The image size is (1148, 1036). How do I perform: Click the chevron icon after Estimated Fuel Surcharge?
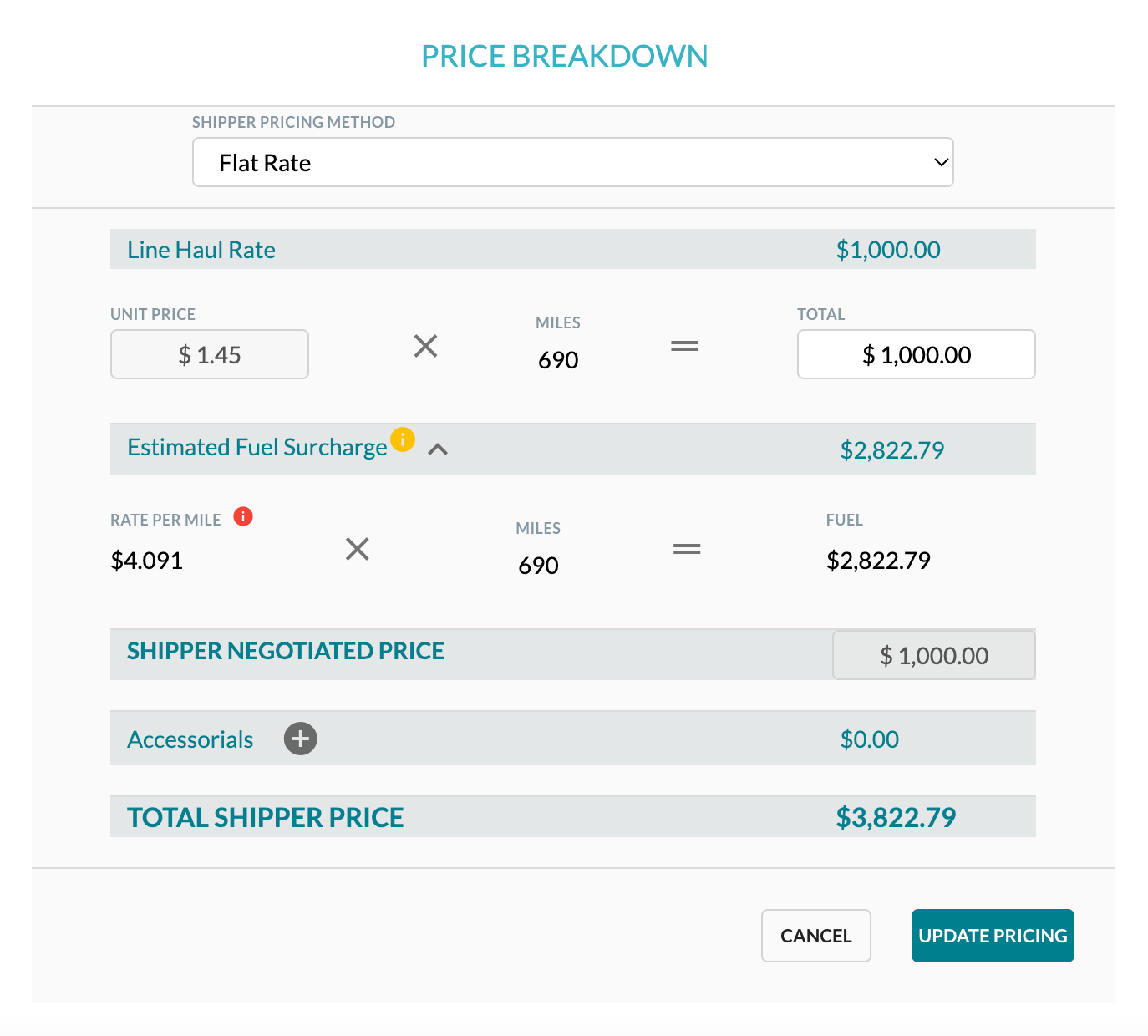pos(439,450)
